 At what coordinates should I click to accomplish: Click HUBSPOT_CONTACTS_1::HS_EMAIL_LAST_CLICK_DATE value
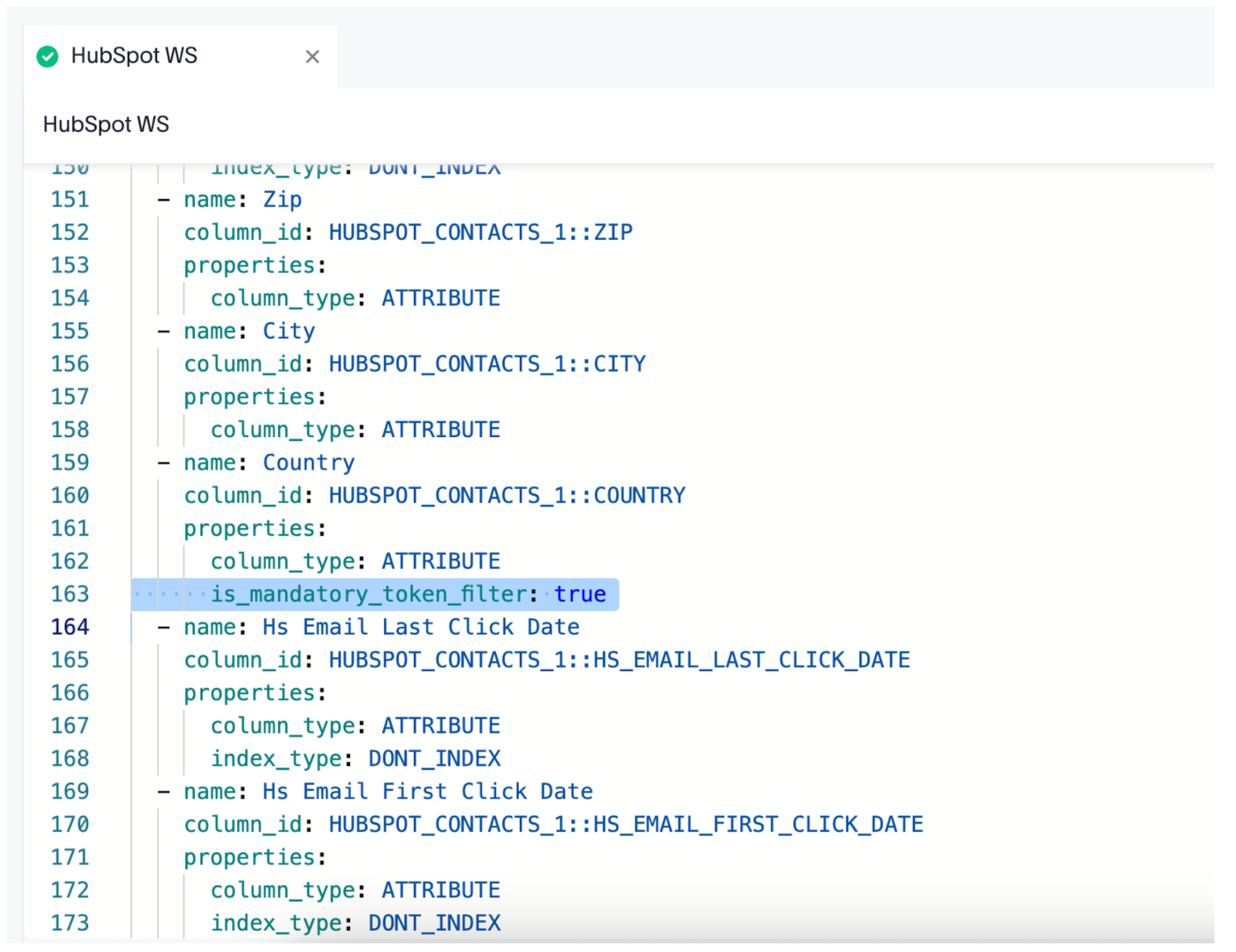618,659
